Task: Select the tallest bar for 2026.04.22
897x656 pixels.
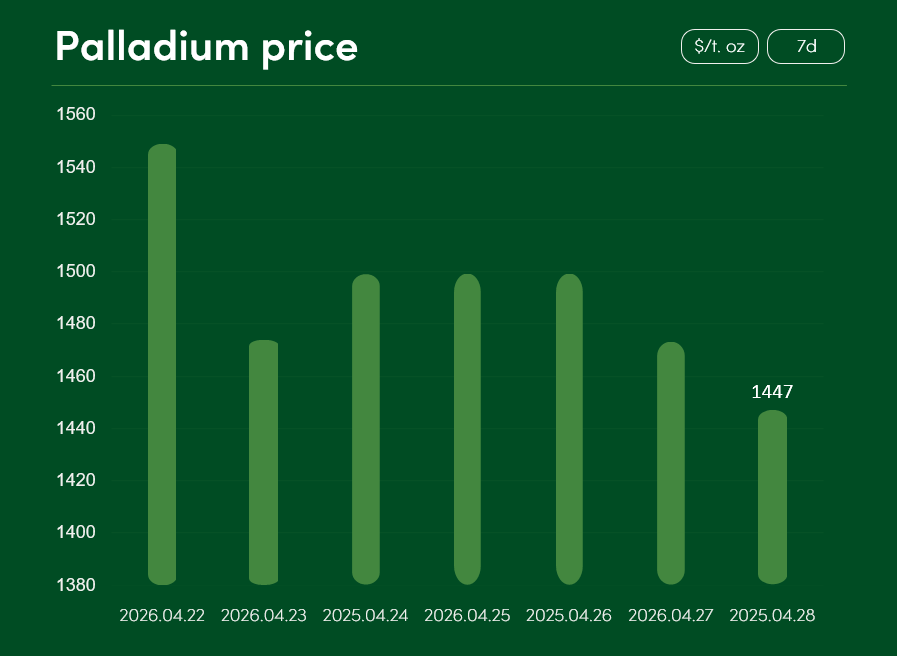Action: tap(162, 364)
